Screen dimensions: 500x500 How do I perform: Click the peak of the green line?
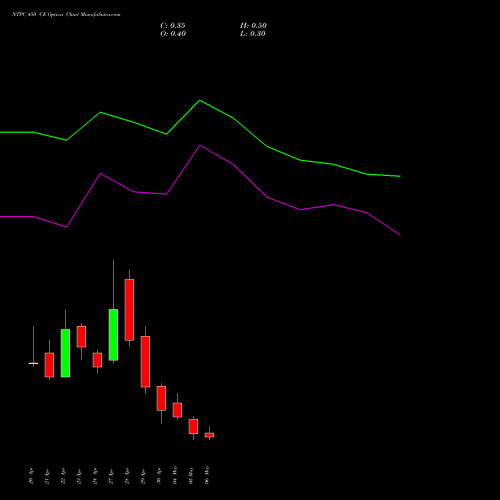click(x=200, y=100)
